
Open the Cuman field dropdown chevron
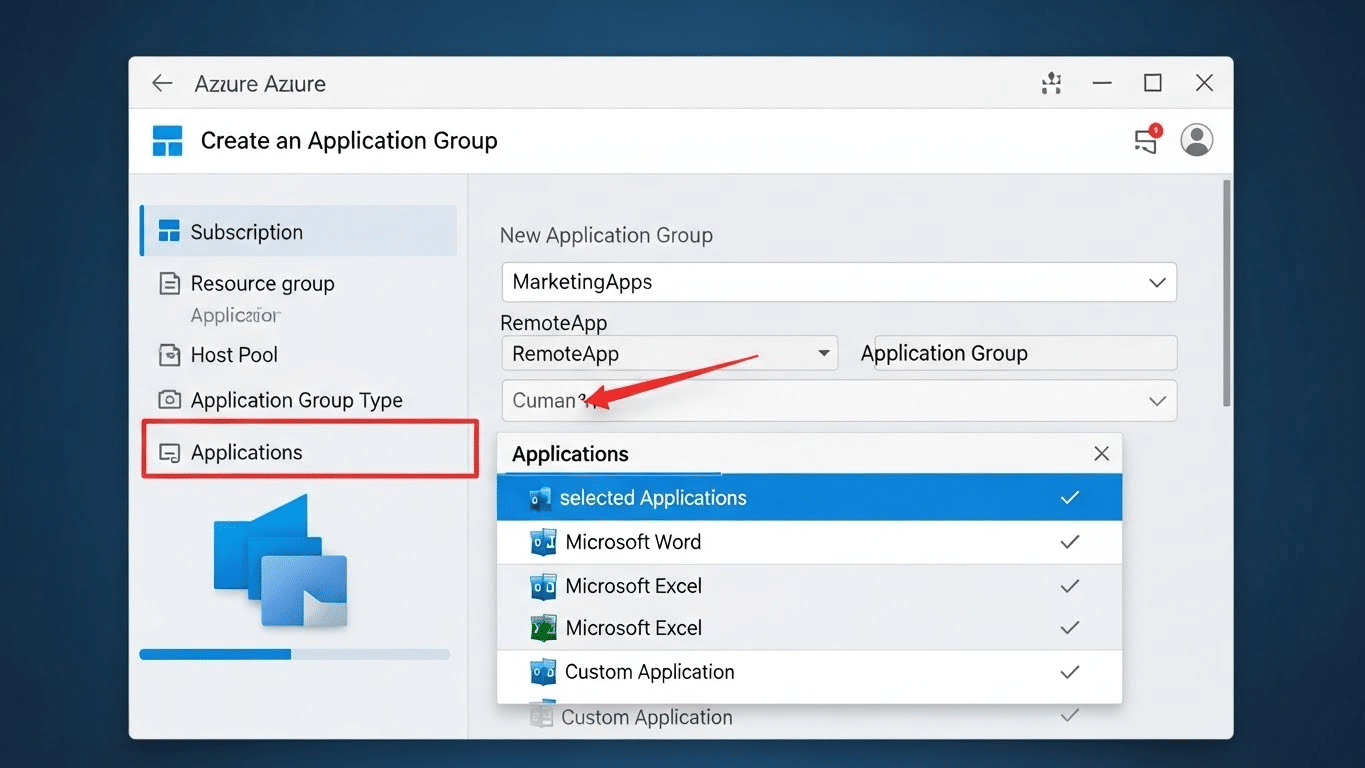point(1157,400)
